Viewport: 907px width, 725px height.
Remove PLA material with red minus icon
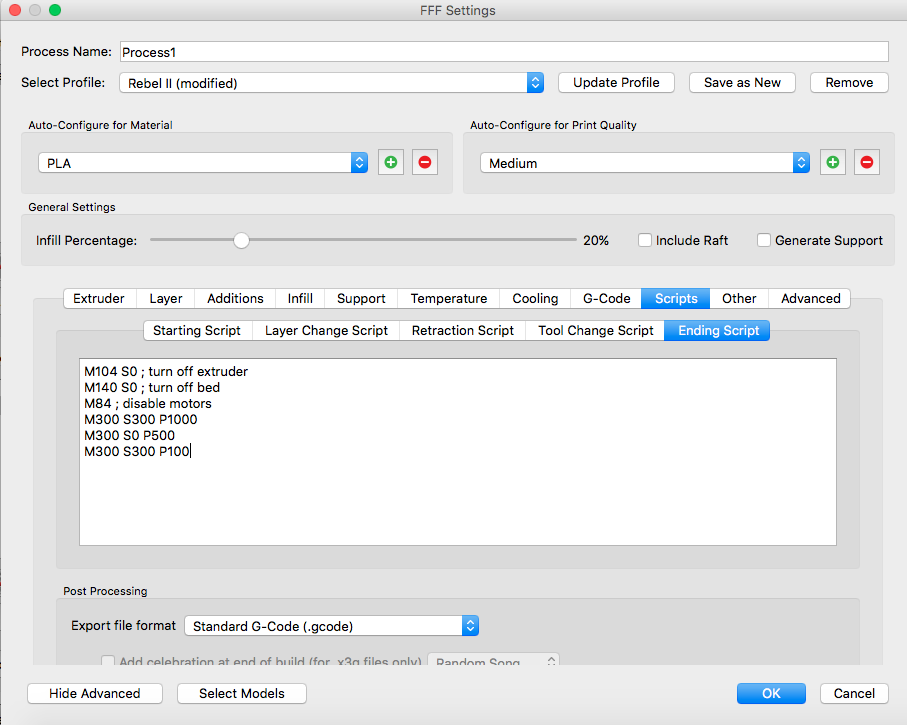pos(425,162)
